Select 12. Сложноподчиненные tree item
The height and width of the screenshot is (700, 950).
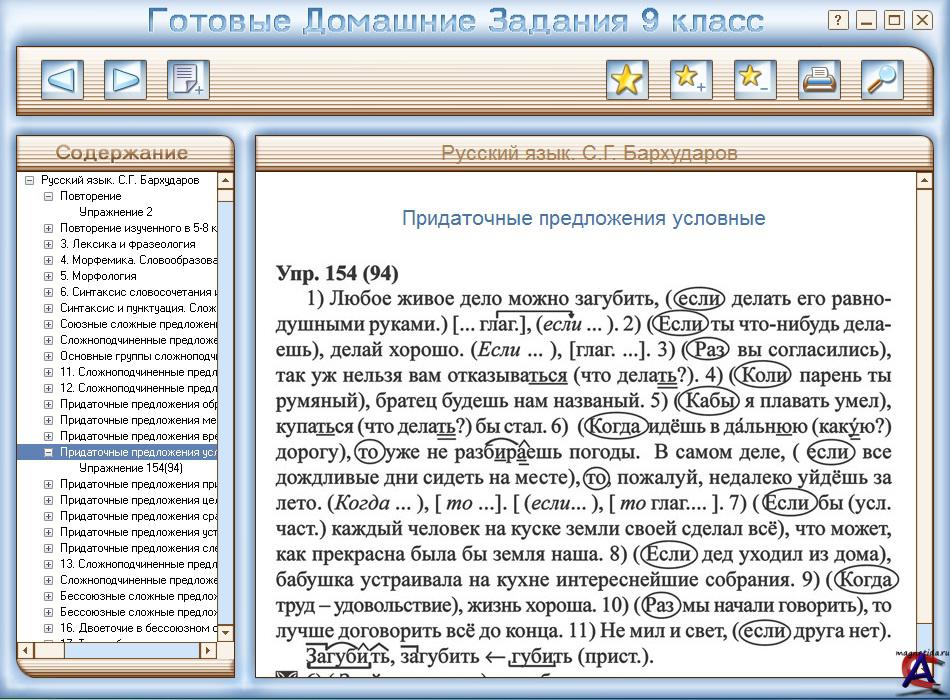(x=138, y=388)
